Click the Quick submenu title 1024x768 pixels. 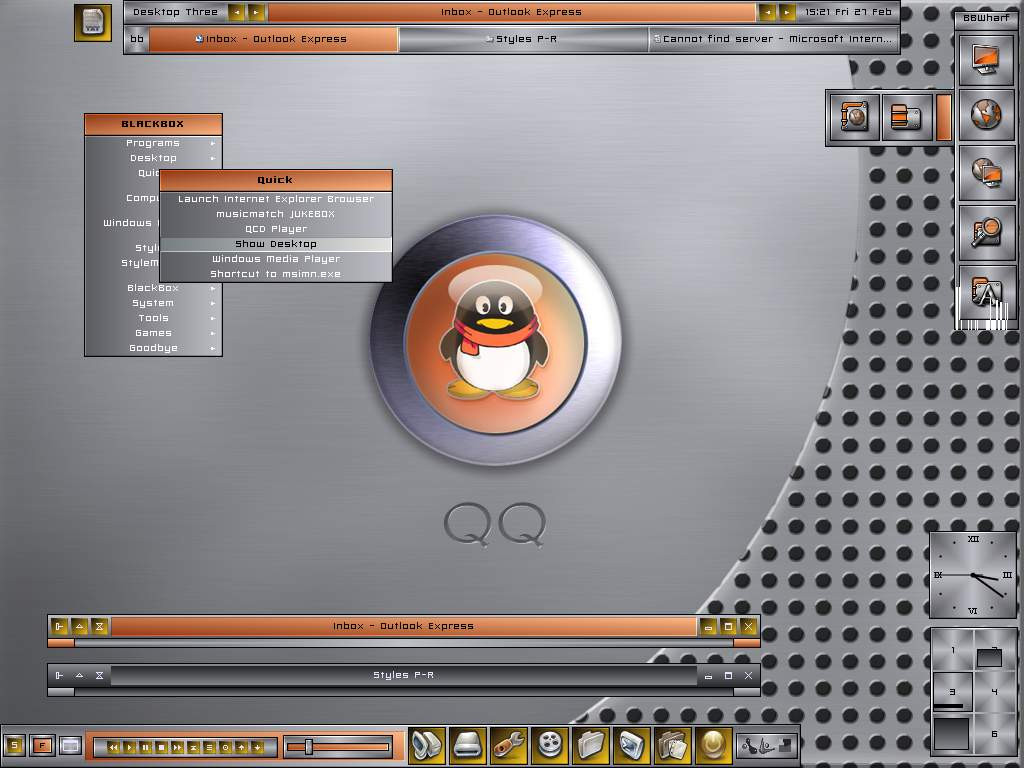276,180
